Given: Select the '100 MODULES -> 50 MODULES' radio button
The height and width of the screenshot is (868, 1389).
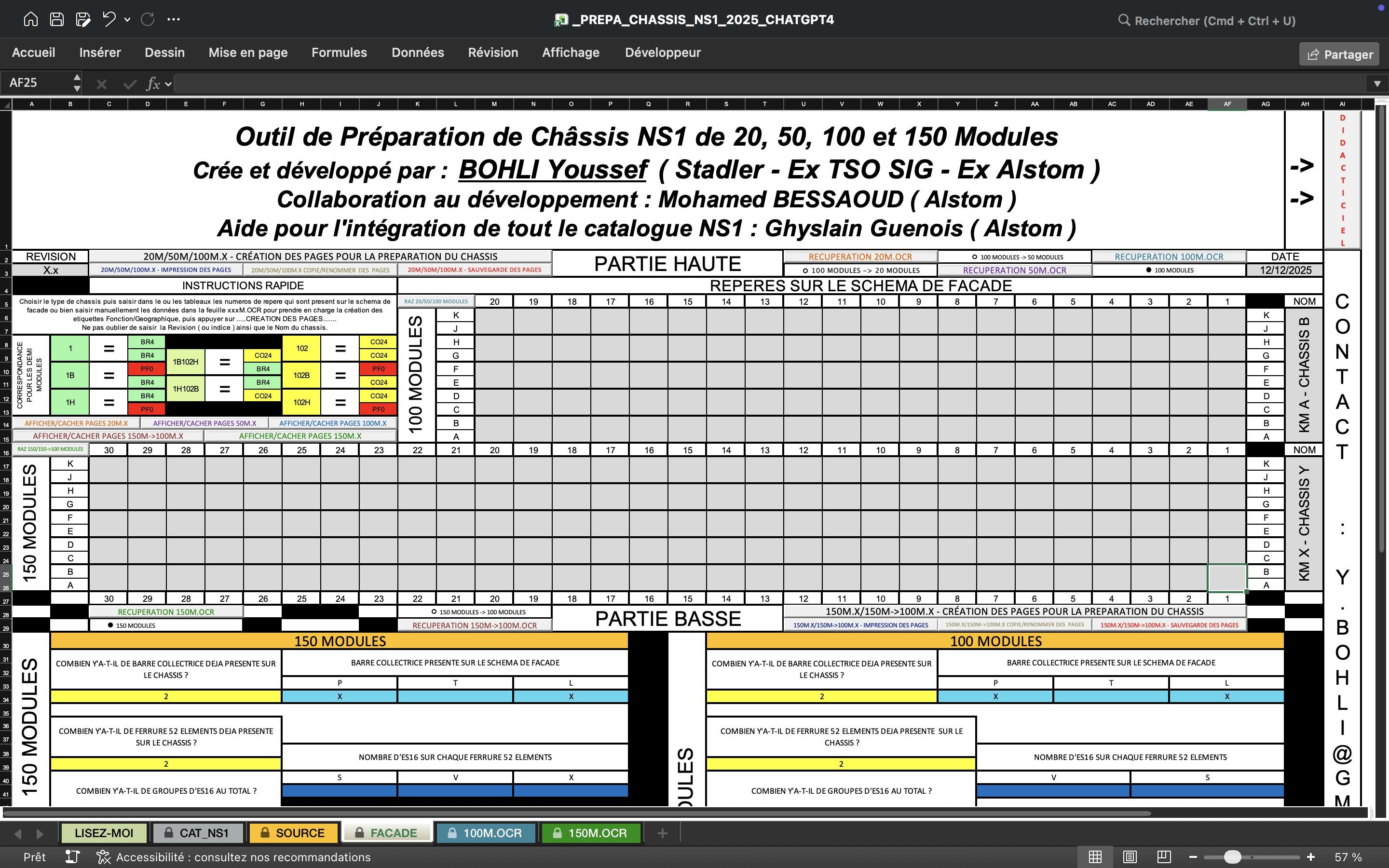Looking at the screenshot, I should (x=975, y=257).
